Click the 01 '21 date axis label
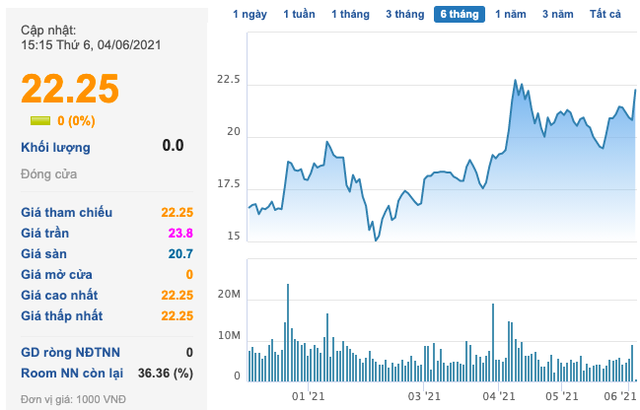Viewport: 640px width, 410px height. coord(308,396)
